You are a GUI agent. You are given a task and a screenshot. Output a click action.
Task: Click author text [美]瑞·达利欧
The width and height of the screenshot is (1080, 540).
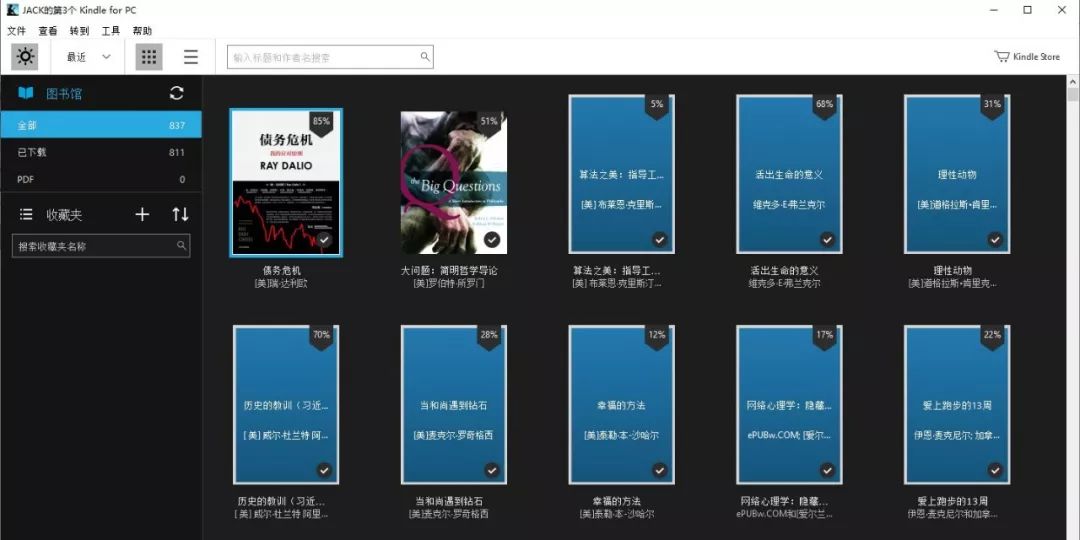281,283
